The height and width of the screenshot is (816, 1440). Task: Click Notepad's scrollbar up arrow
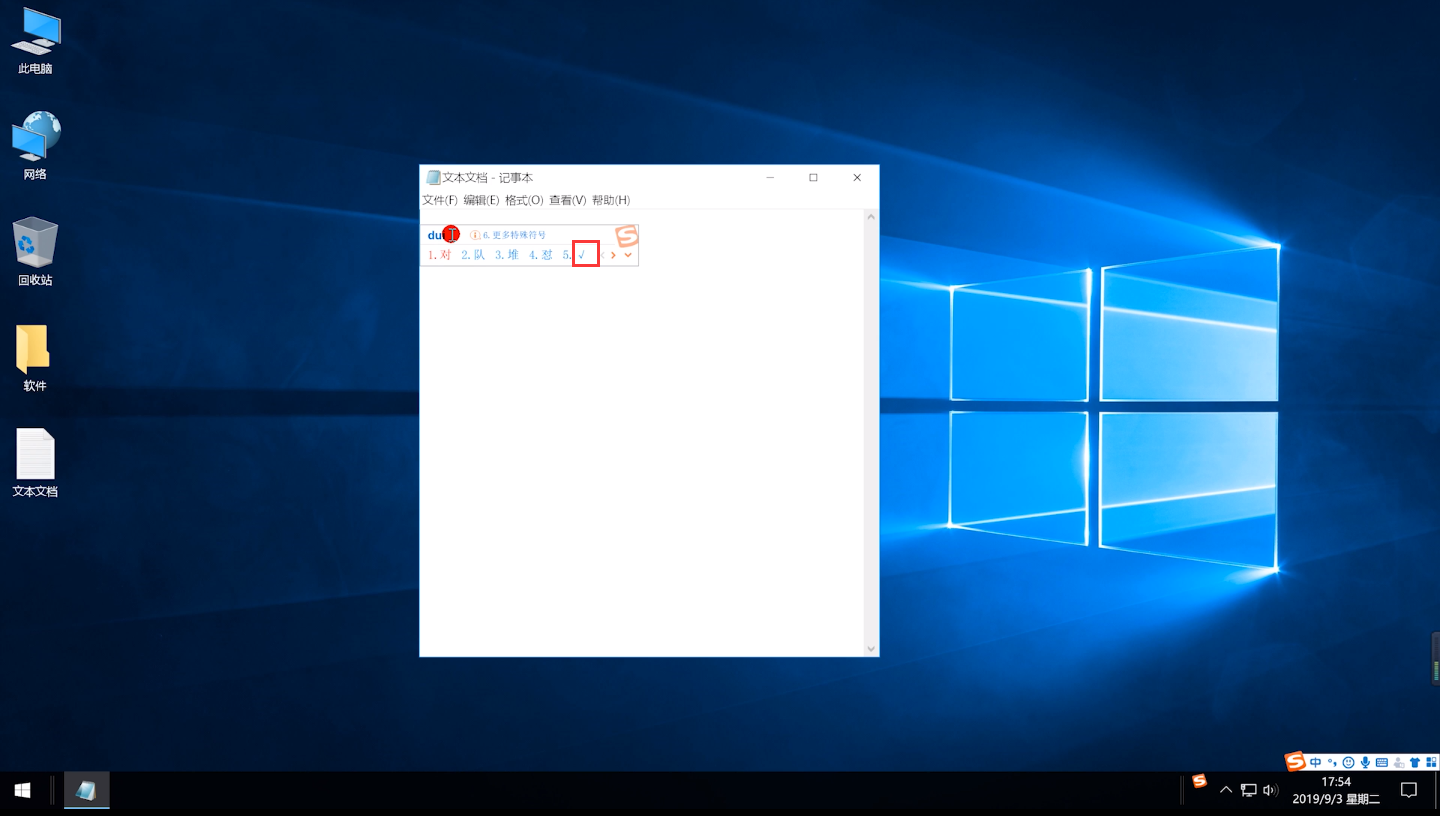871,217
